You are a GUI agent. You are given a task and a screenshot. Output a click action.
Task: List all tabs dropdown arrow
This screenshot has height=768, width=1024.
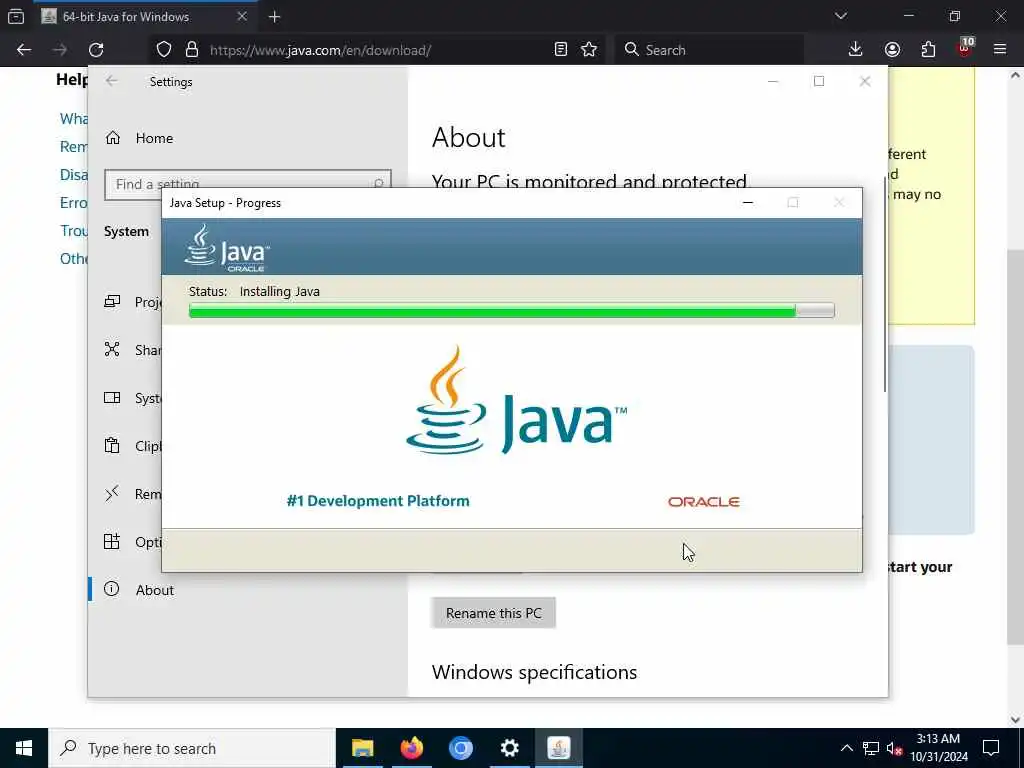pyautogui.click(x=840, y=16)
